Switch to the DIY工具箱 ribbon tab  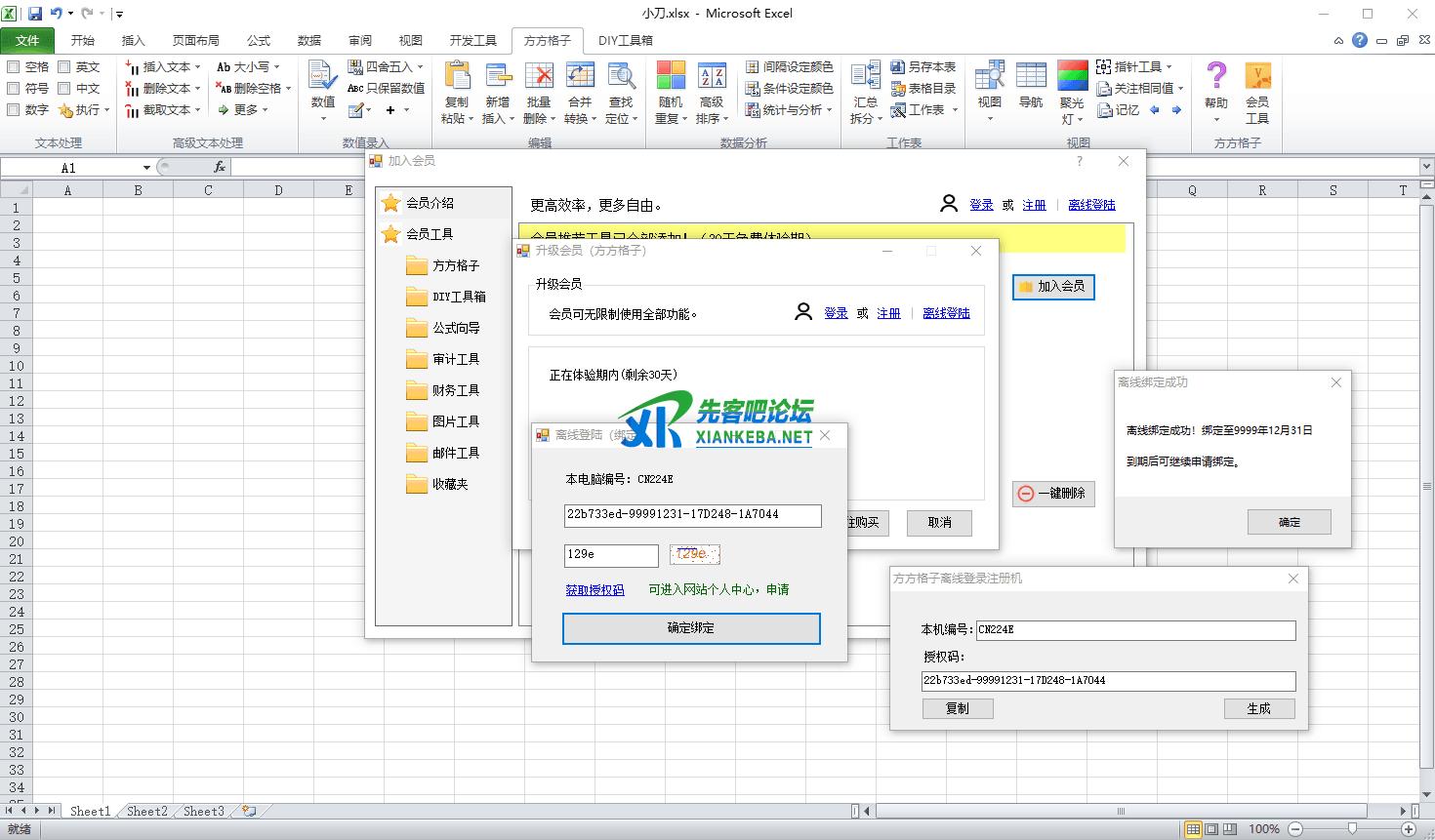tap(625, 40)
